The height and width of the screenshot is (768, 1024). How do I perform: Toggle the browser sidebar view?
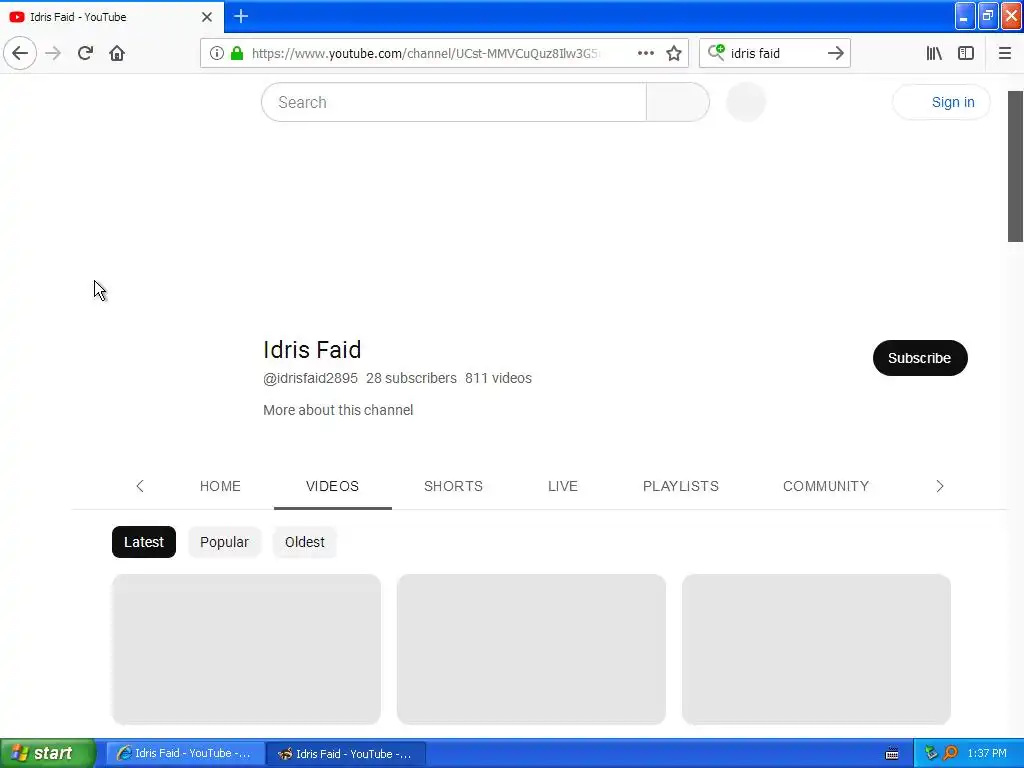pos(966,53)
